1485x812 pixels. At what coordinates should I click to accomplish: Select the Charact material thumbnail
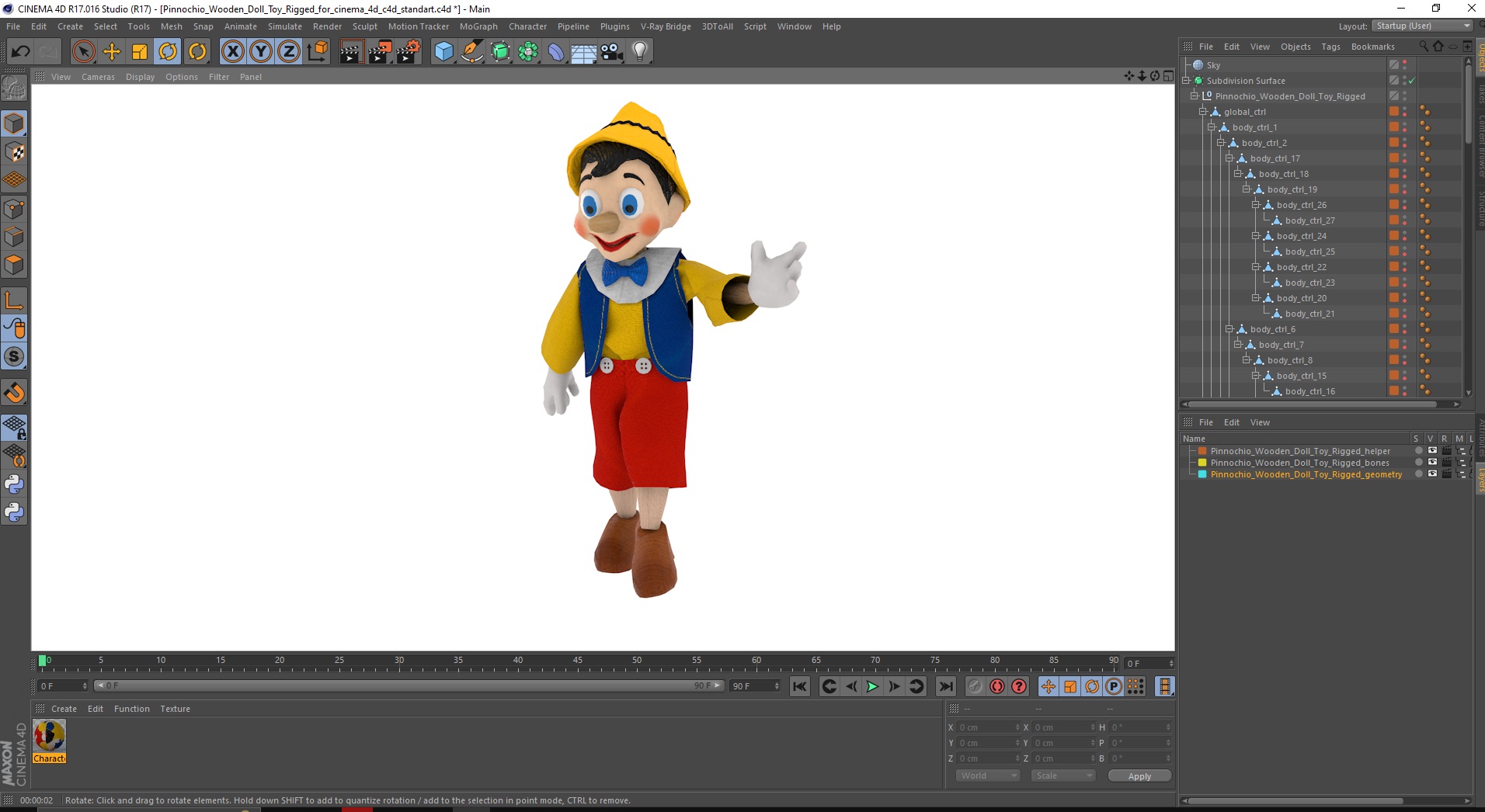point(50,742)
